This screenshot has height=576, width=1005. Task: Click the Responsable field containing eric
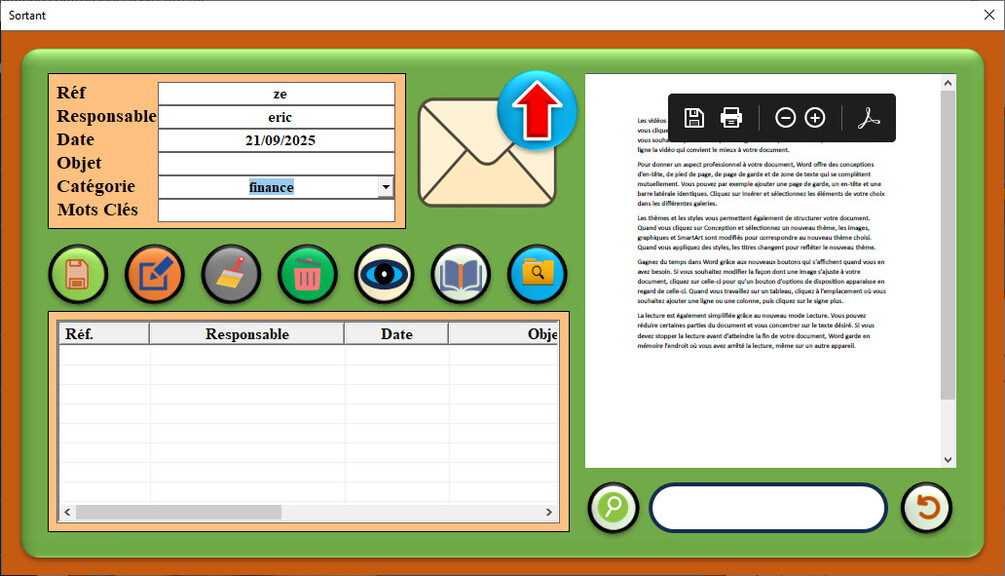pos(276,117)
